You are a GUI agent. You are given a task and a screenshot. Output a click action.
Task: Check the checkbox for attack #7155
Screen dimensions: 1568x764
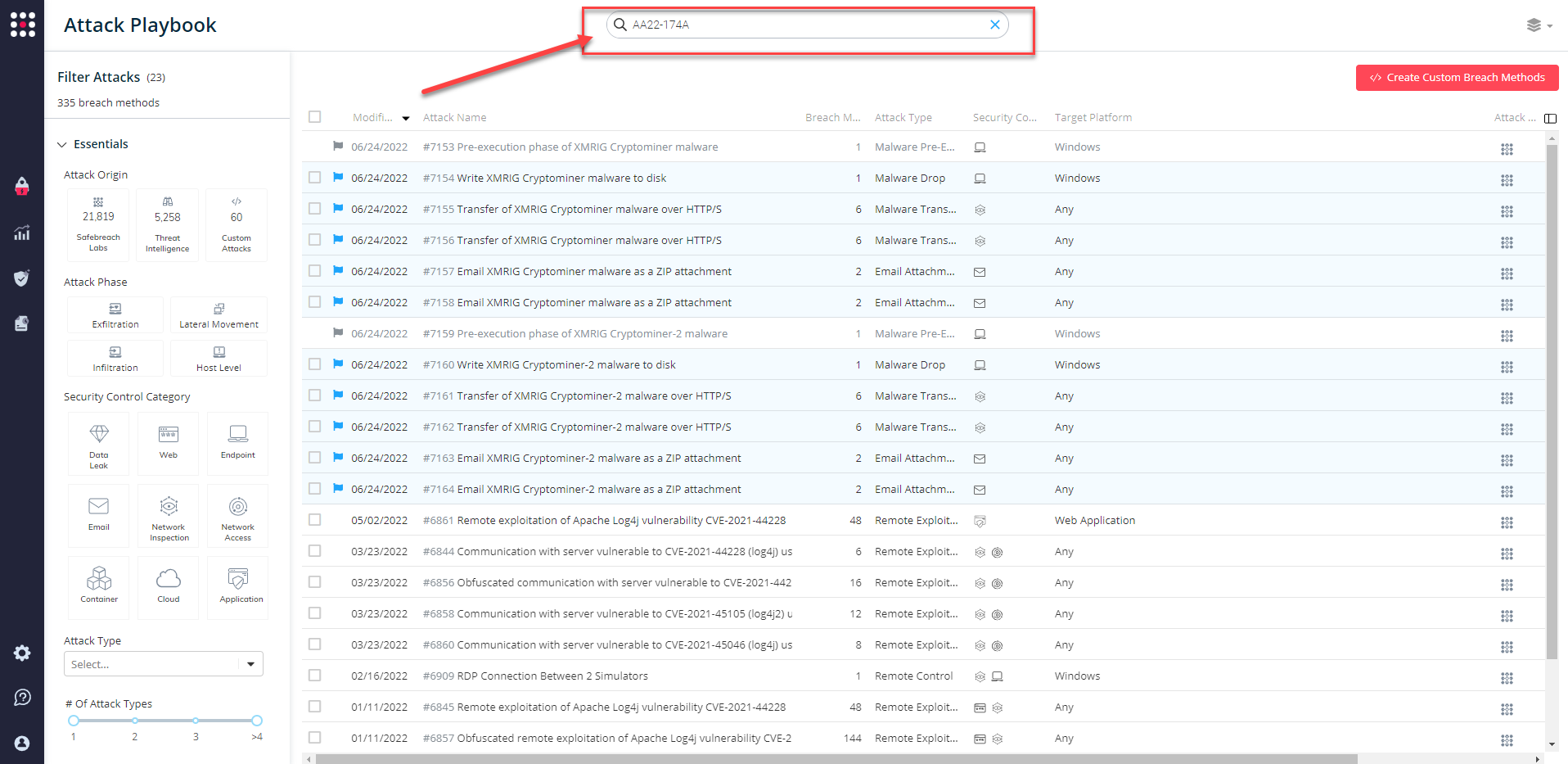click(314, 208)
